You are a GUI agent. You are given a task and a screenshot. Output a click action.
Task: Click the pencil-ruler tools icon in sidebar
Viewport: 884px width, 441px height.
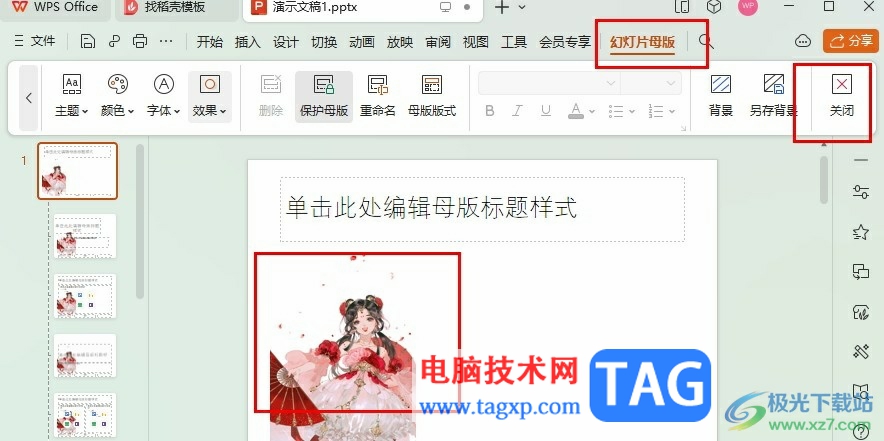tap(861, 352)
